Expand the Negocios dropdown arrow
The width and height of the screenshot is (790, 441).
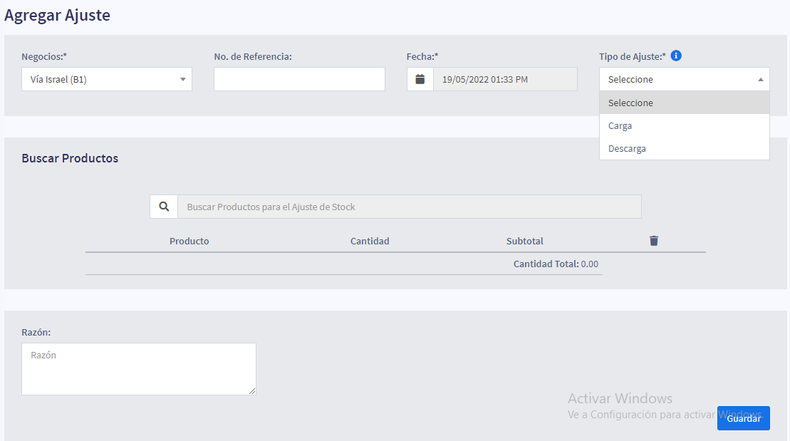pyautogui.click(x=183, y=79)
